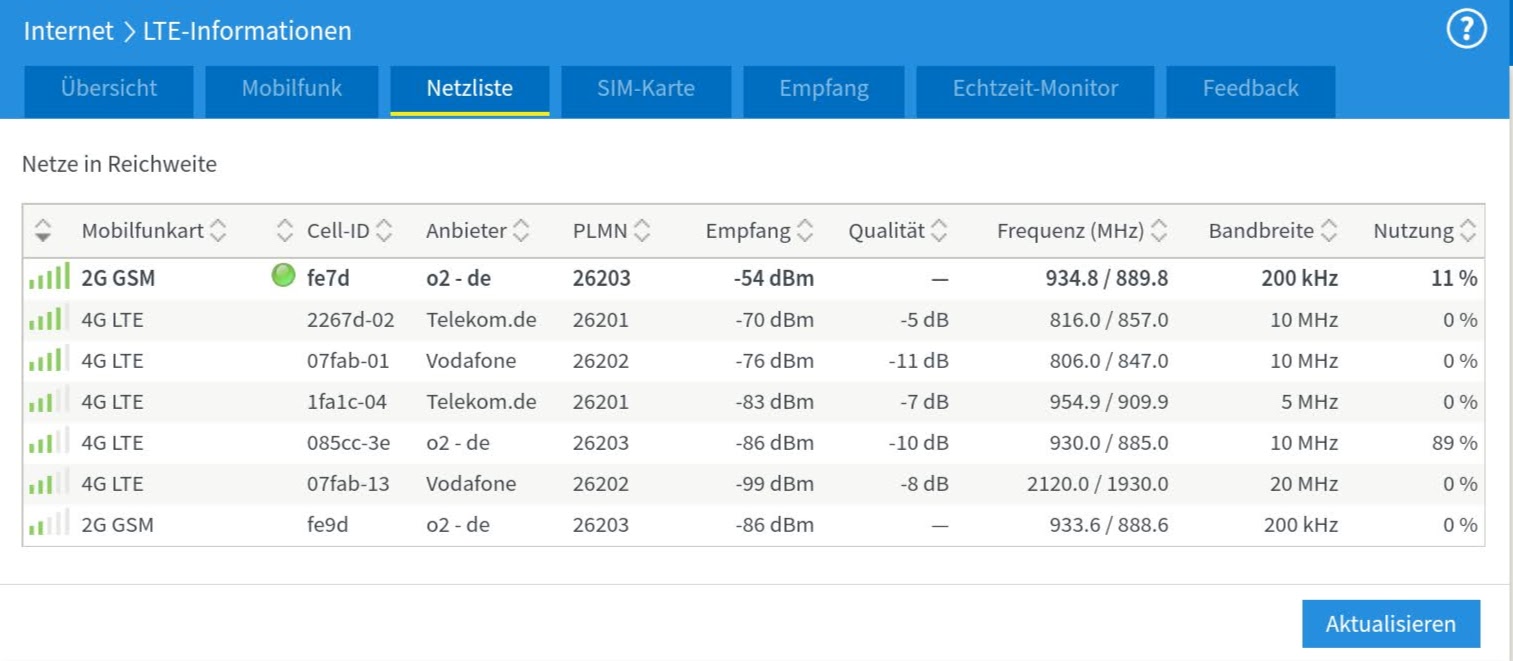The width and height of the screenshot is (1513, 661).
Task: Sort networks by PLMN sort arrows
Action: tap(642, 231)
